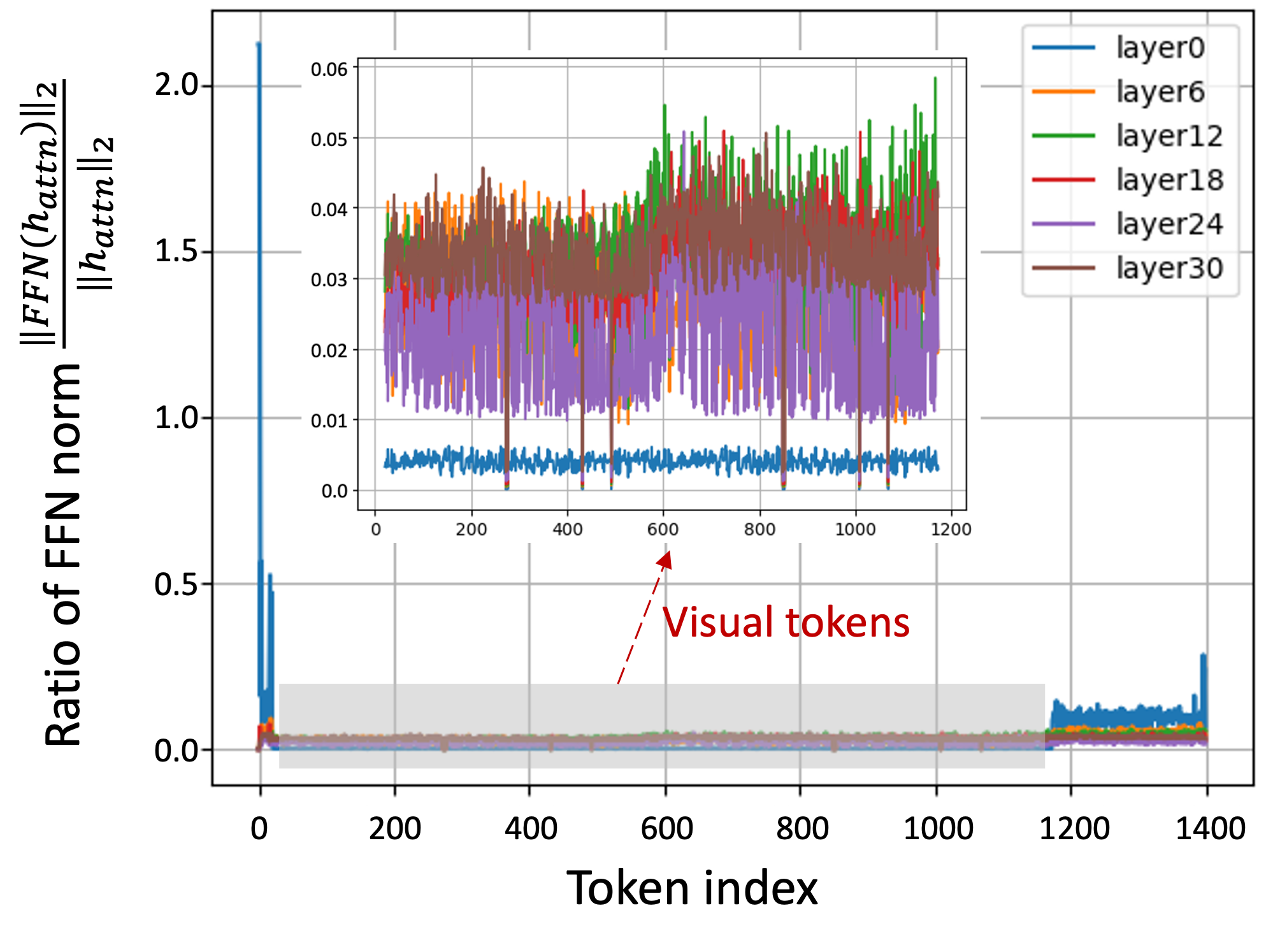Click the layer18 red legend line
Image resolution: width=1273 pixels, height=952 pixels.
pyautogui.click(x=1063, y=180)
